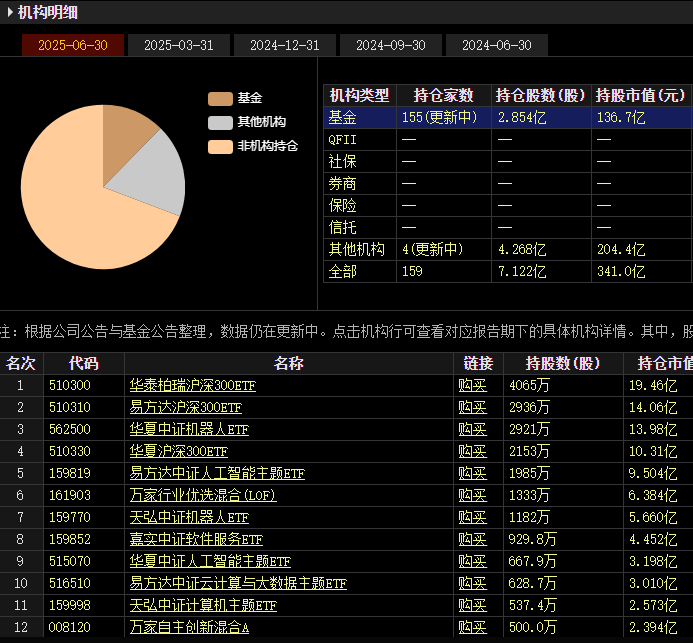The height and width of the screenshot is (643, 693).
Task: Collapse the 机构明细 section triangle
Action: pyautogui.click(x=10, y=12)
